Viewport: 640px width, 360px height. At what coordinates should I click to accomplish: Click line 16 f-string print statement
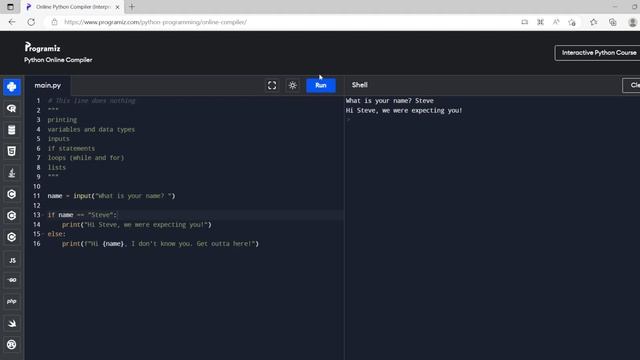(x=160, y=244)
